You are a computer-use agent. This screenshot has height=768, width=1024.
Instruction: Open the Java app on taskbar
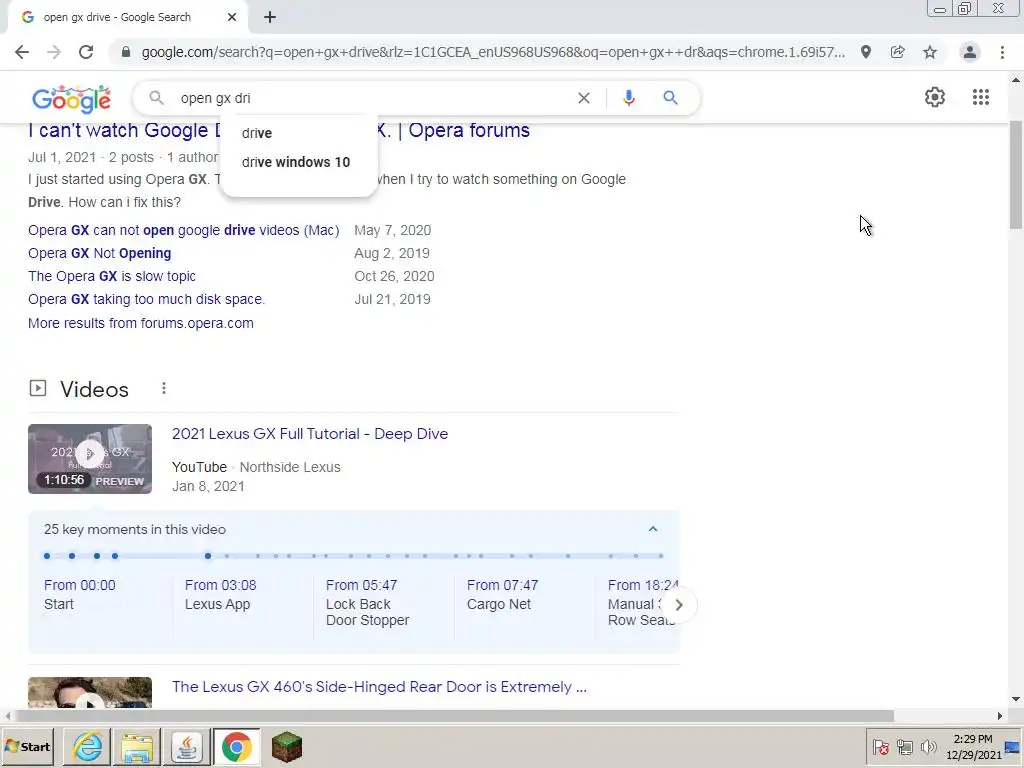pyautogui.click(x=187, y=746)
